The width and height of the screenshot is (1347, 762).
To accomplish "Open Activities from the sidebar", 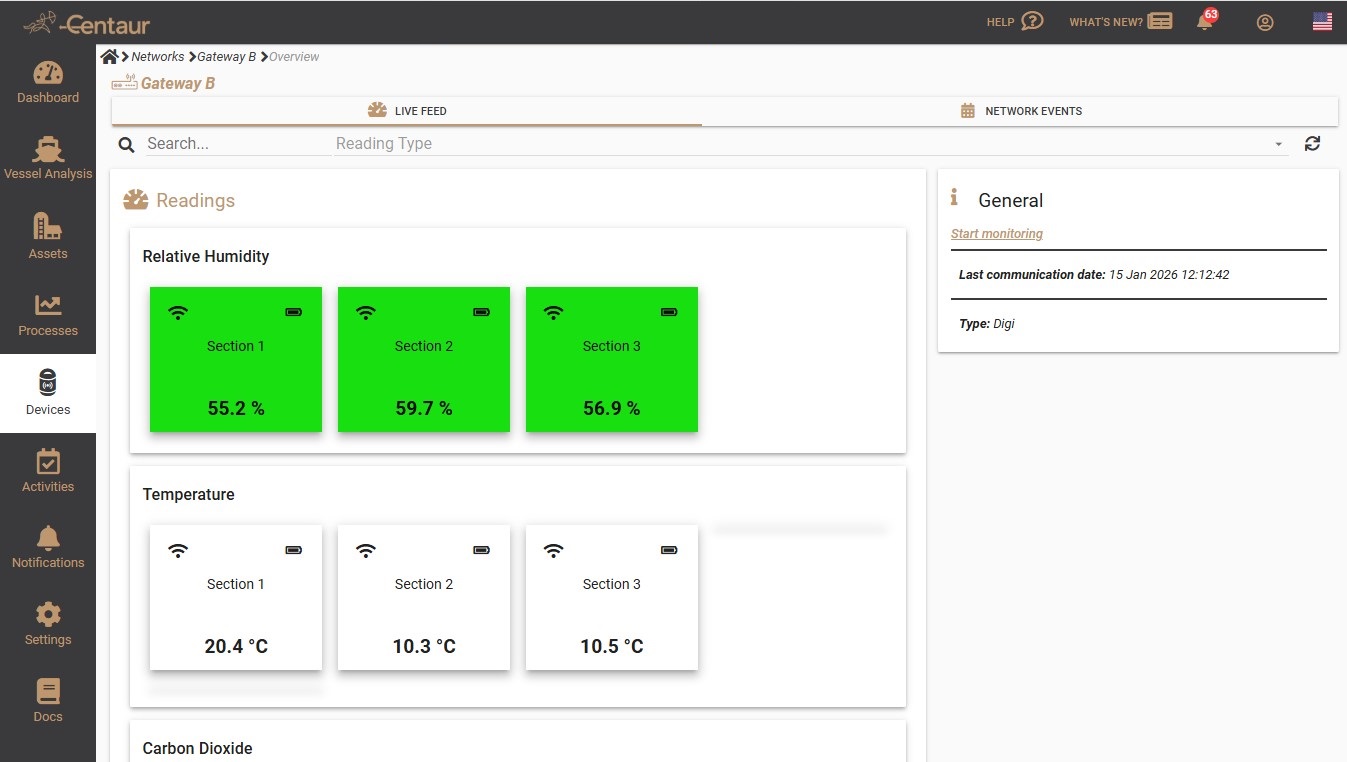I will tap(48, 471).
